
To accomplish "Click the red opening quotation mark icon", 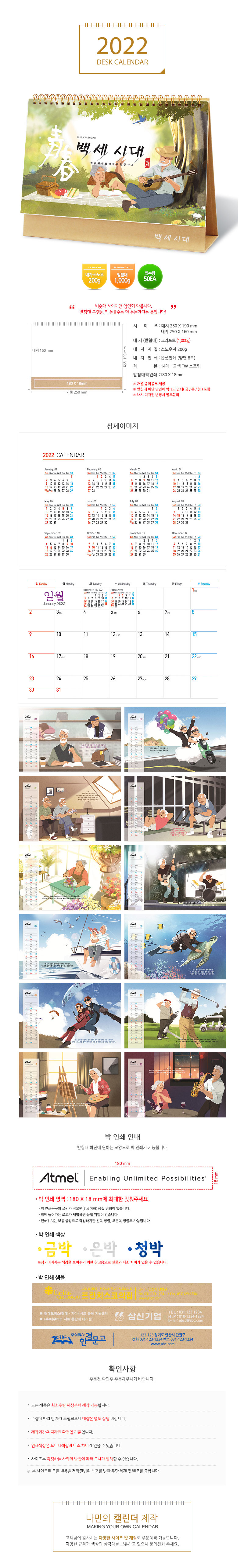I will [x=72, y=307].
